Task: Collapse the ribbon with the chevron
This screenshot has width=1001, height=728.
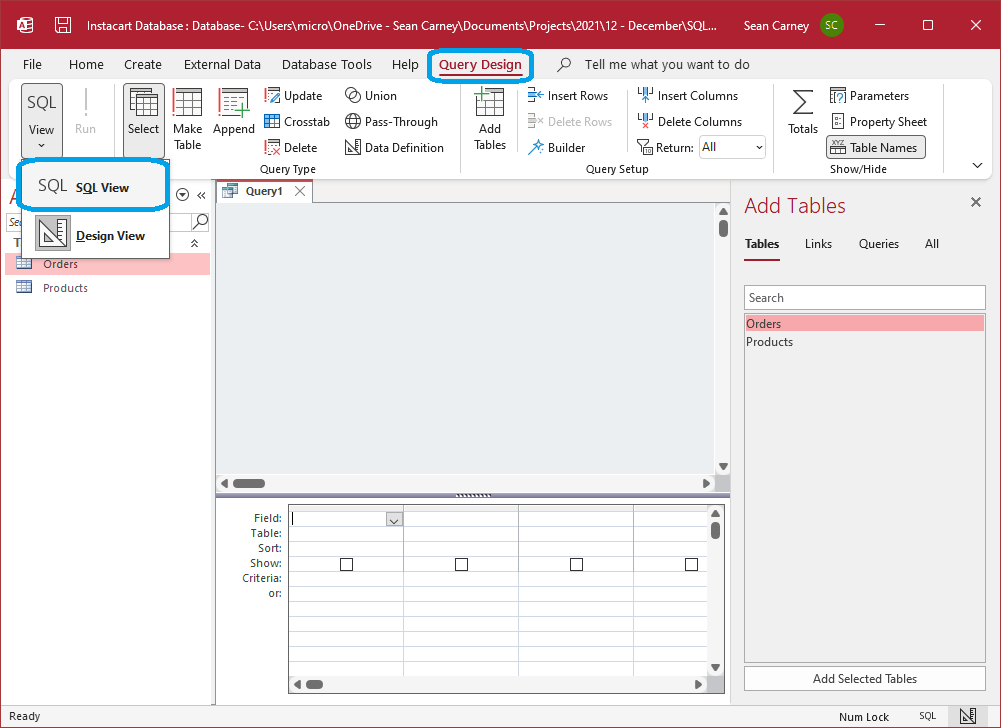Action: [977, 165]
